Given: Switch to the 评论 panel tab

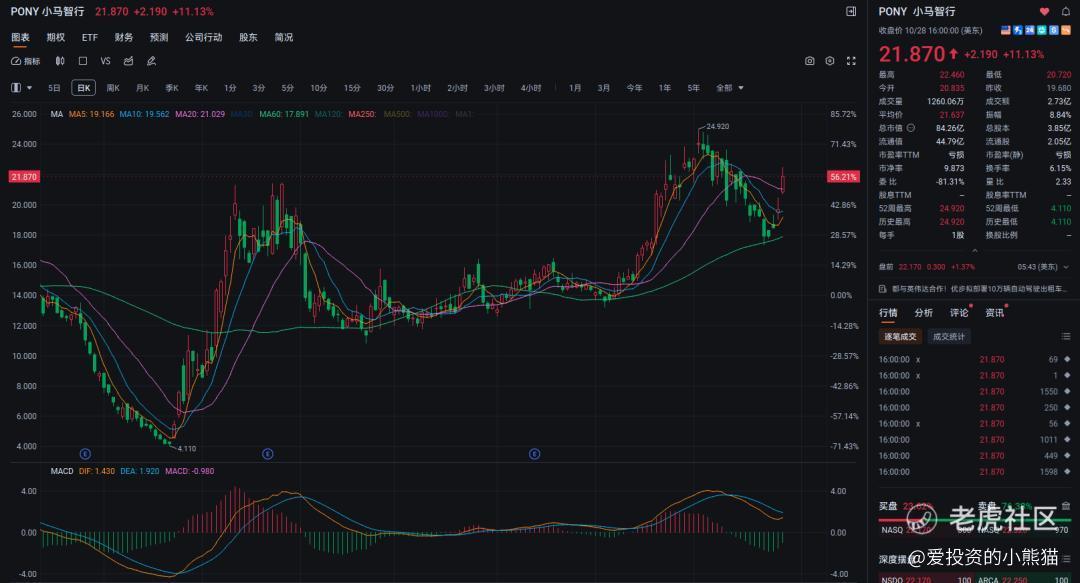Looking at the screenshot, I should click(x=959, y=313).
